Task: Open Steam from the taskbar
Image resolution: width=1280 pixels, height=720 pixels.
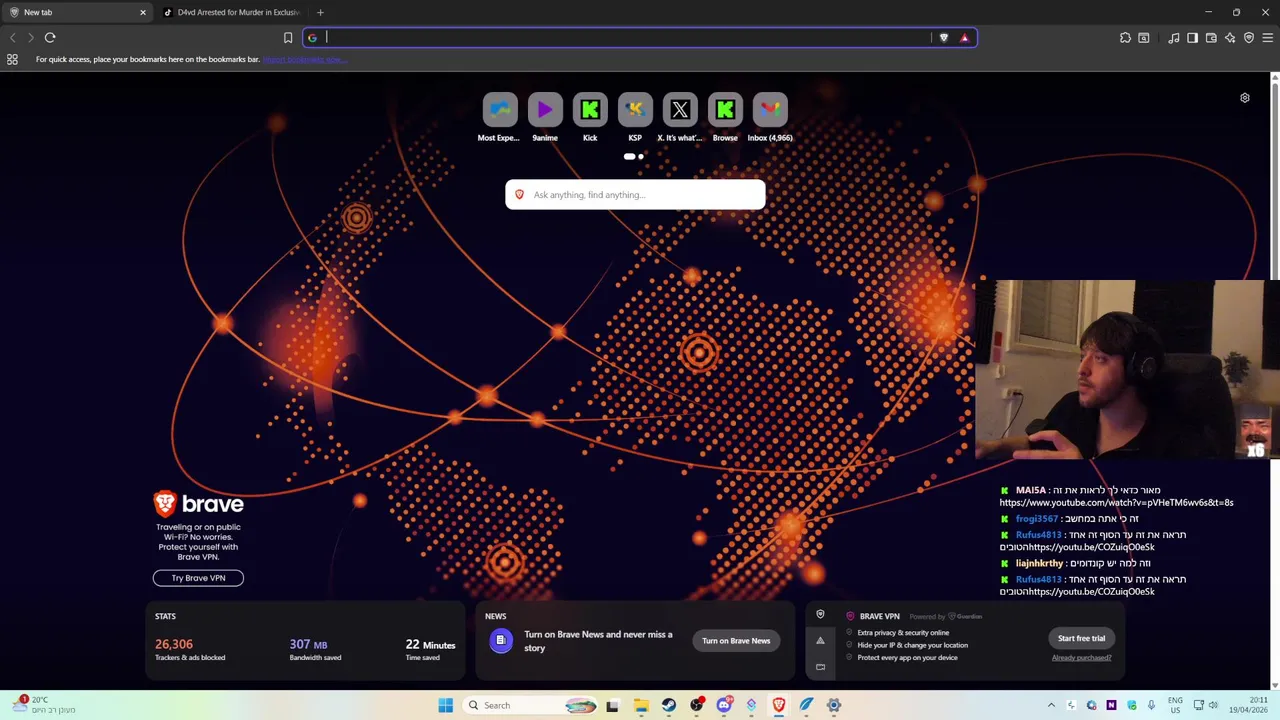Action: click(669, 705)
